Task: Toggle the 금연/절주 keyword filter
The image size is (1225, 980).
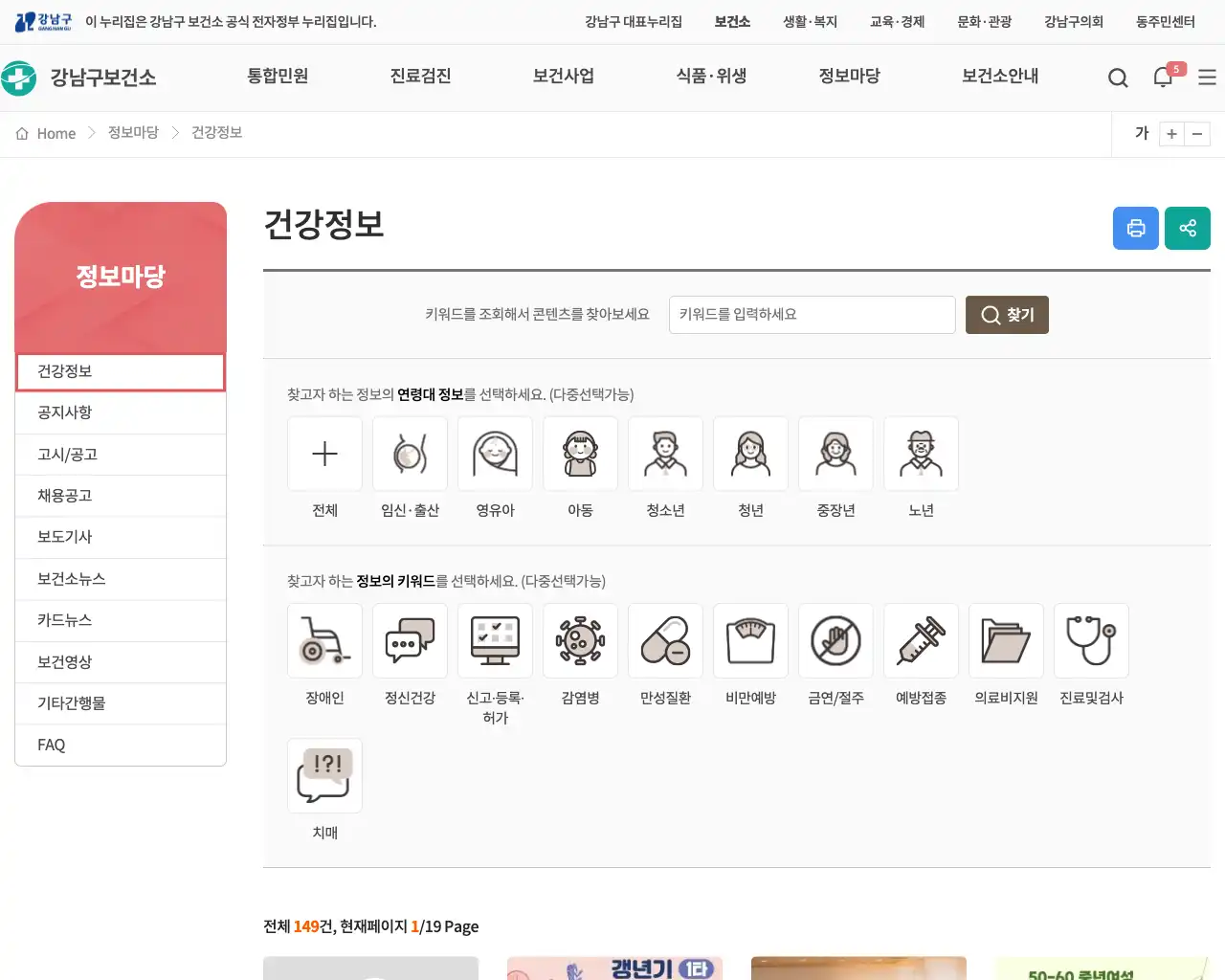Action: (x=835, y=640)
